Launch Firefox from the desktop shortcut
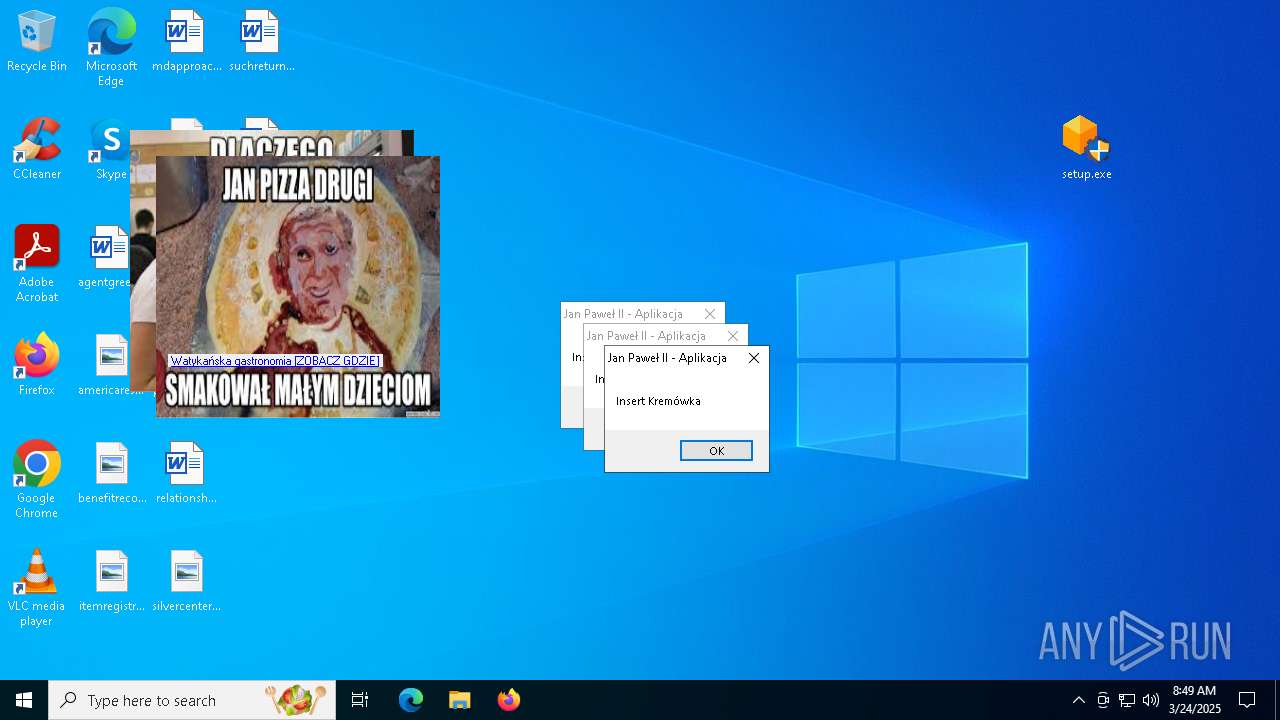The height and width of the screenshot is (720, 1280). click(x=37, y=366)
